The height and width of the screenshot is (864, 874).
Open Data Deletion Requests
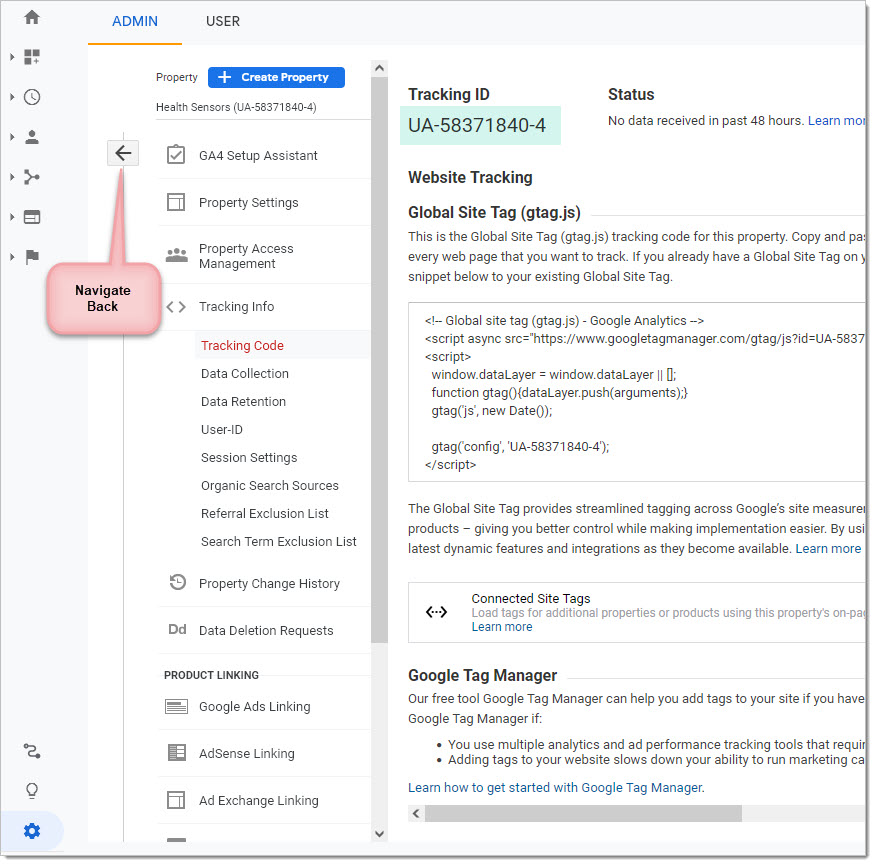click(x=265, y=630)
